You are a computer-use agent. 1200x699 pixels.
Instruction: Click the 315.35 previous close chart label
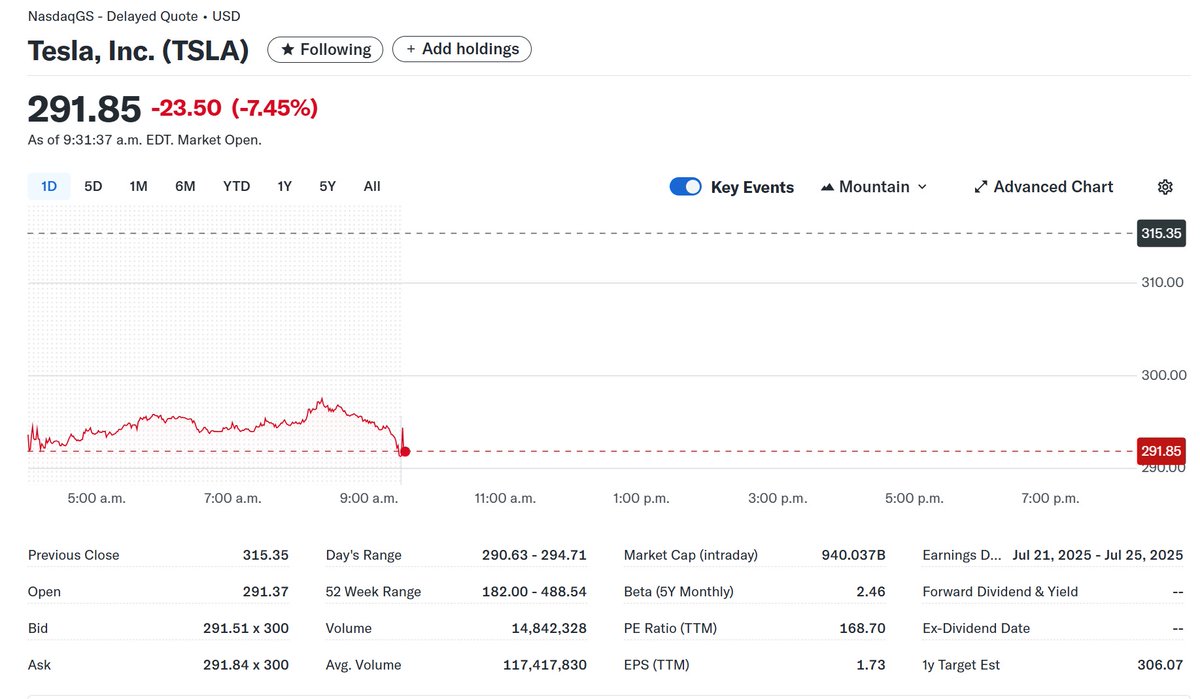tap(1161, 233)
